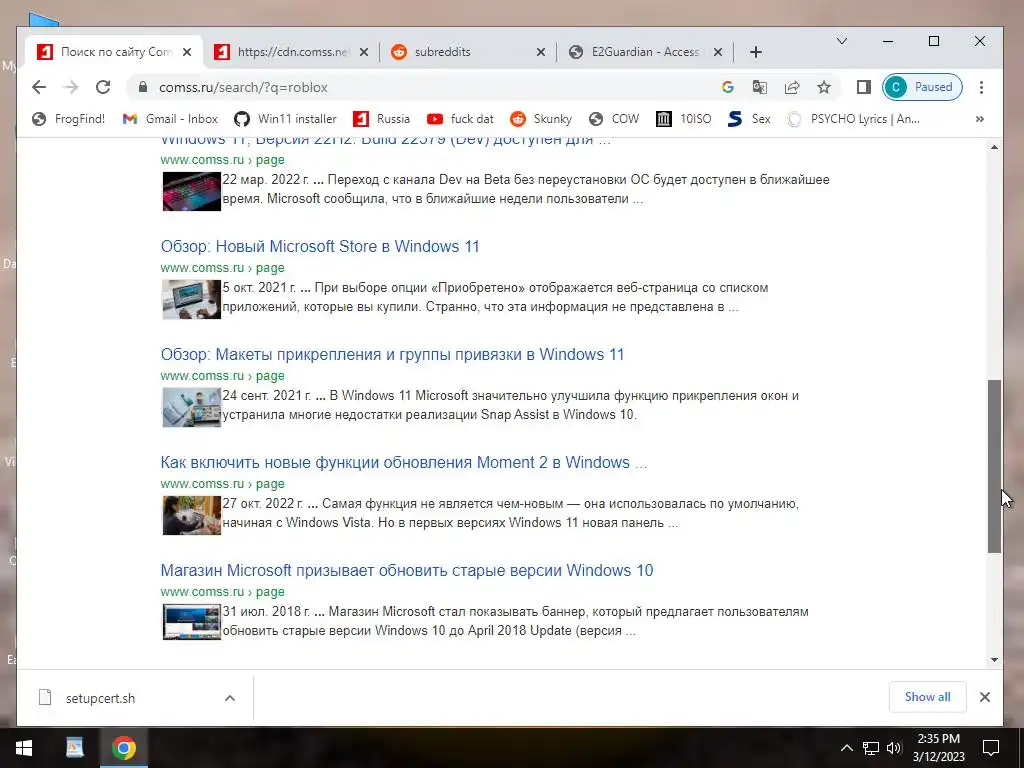Open the network status tray icon

coord(871,748)
